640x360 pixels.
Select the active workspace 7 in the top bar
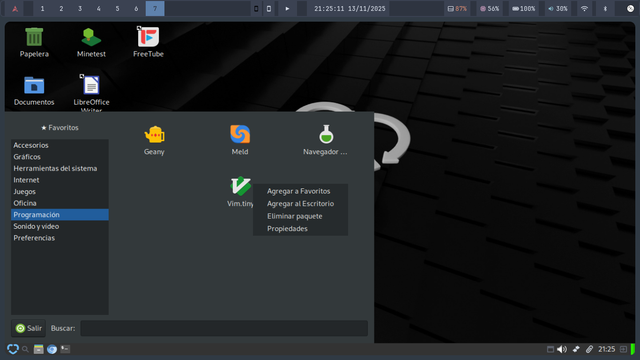[x=155, y=9]
